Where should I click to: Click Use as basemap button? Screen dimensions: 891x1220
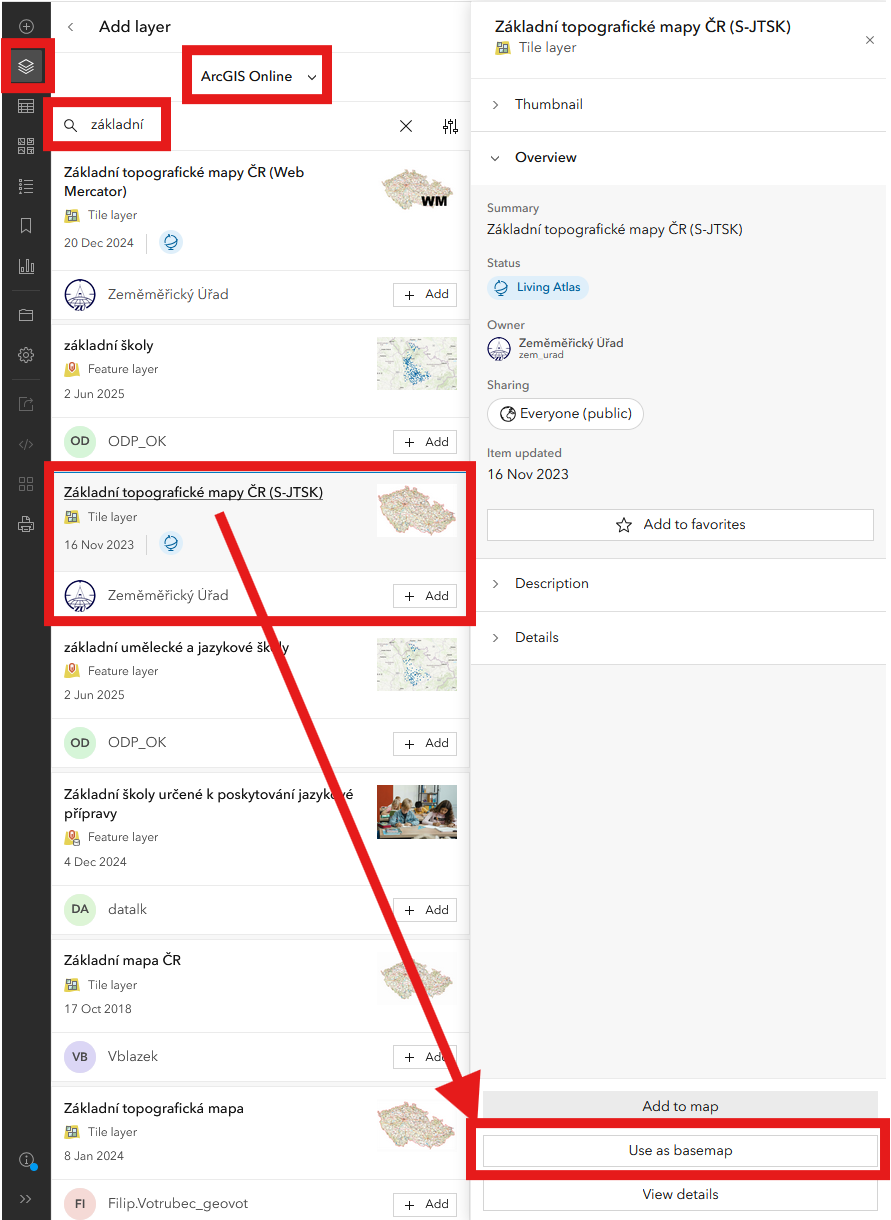tap(680, 1150)
